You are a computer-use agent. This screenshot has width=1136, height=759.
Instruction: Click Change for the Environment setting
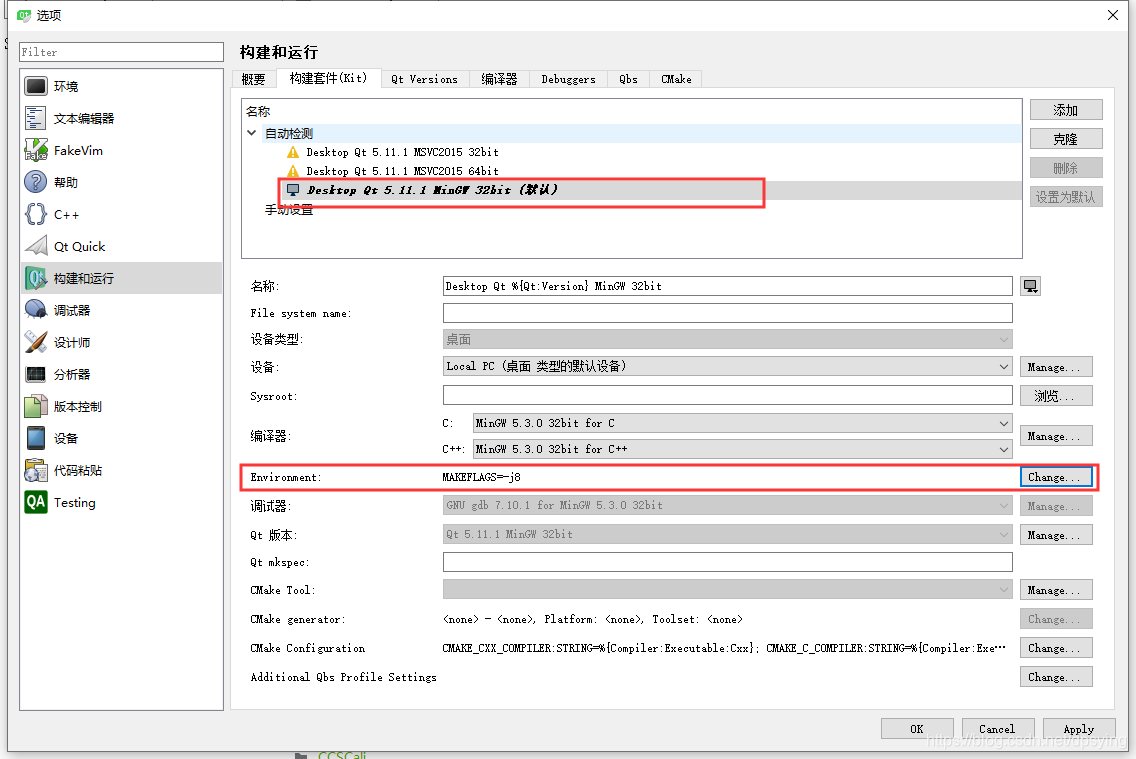click(x=1056, y=477)
